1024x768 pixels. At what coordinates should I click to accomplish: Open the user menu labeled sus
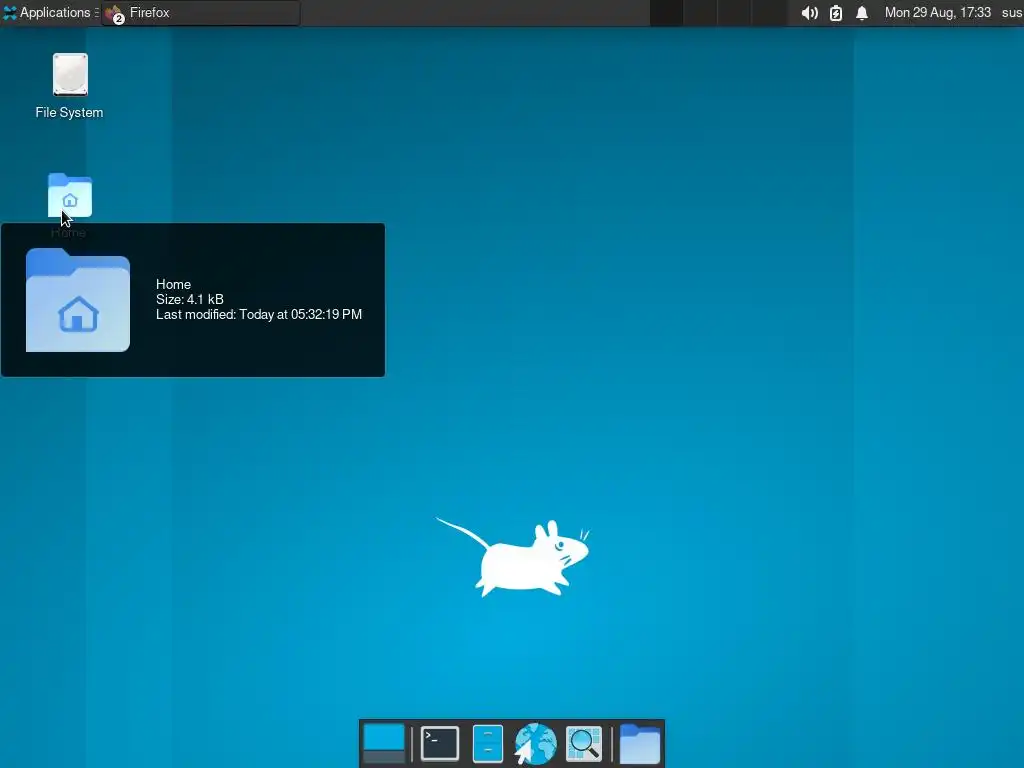[x=1012, y=12]
